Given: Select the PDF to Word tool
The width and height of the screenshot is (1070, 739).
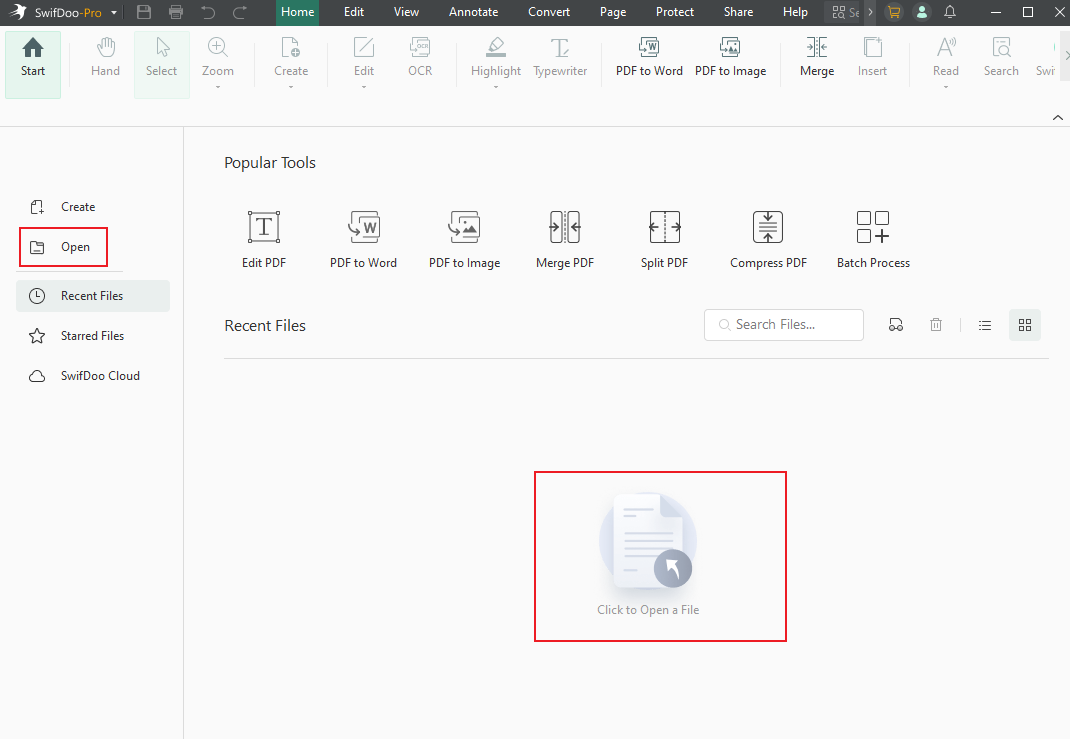Looking at the screenshot, I should (x=363, y=237).
